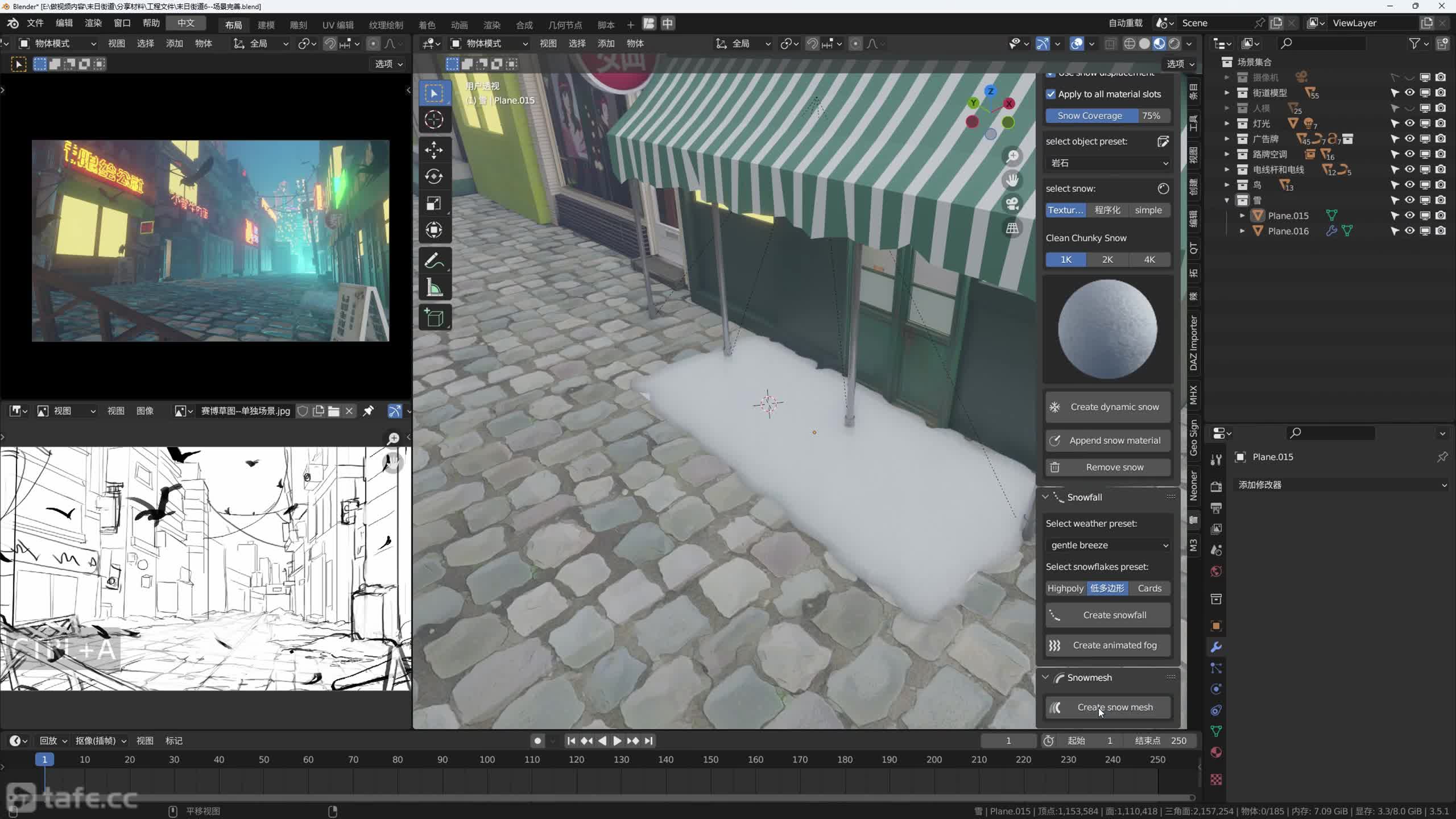This screenshot has height=819, width=1456.
Task: Open World properties tab
Action: (1216, 572)
